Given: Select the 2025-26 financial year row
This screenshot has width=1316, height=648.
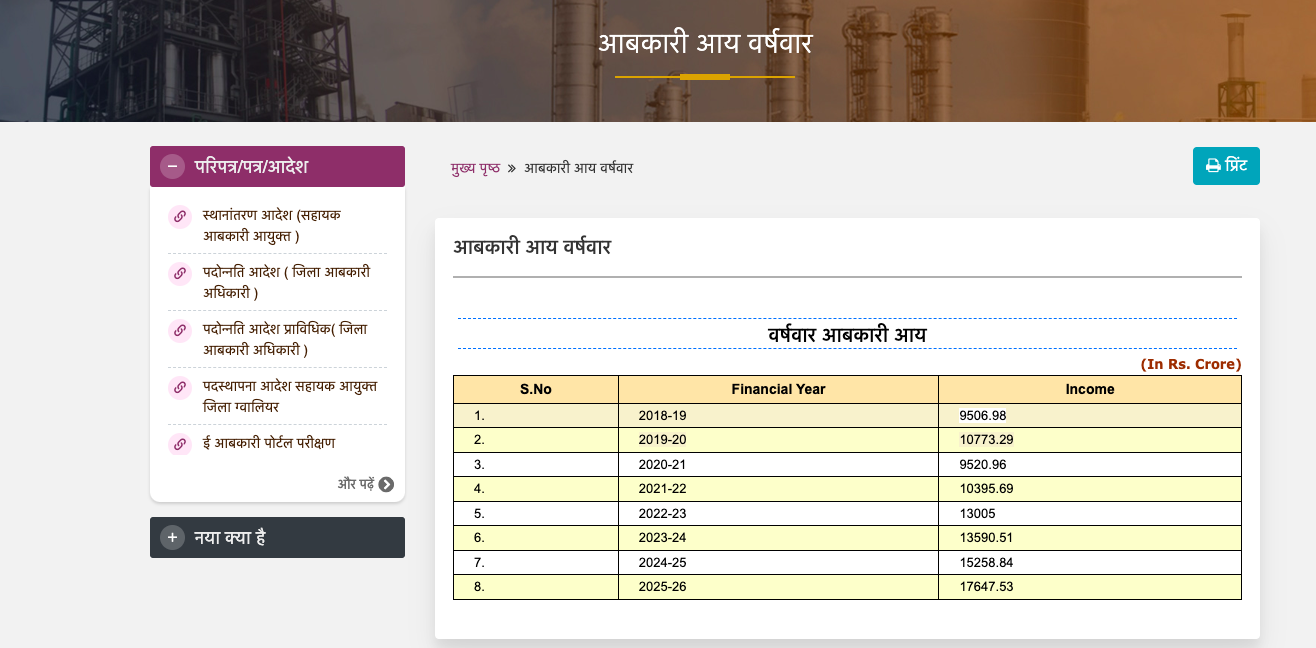Looking at the screenshot, I should [847, 587].
